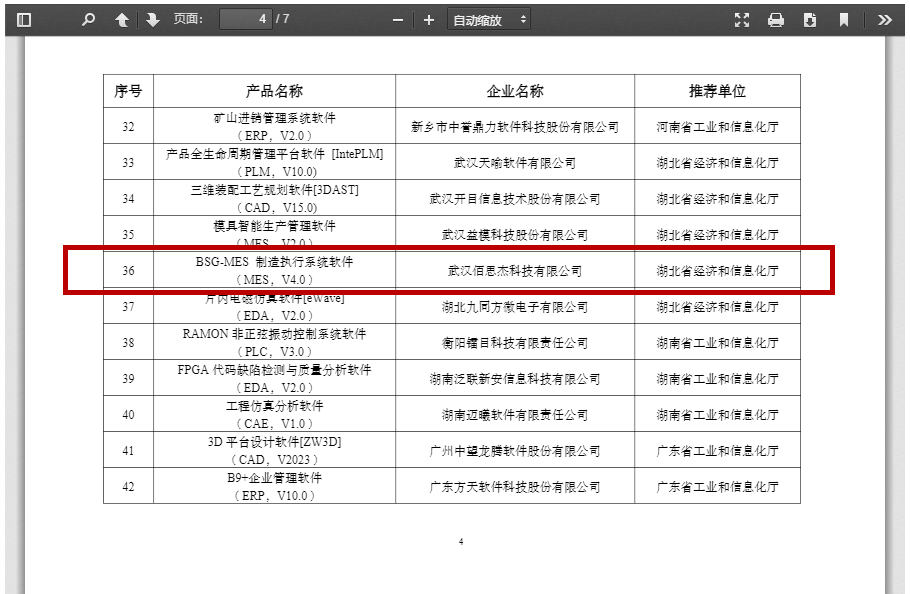The image size is (910, 594).
Task: Zoom in with the plus button
Action: (x=429, y=20)
